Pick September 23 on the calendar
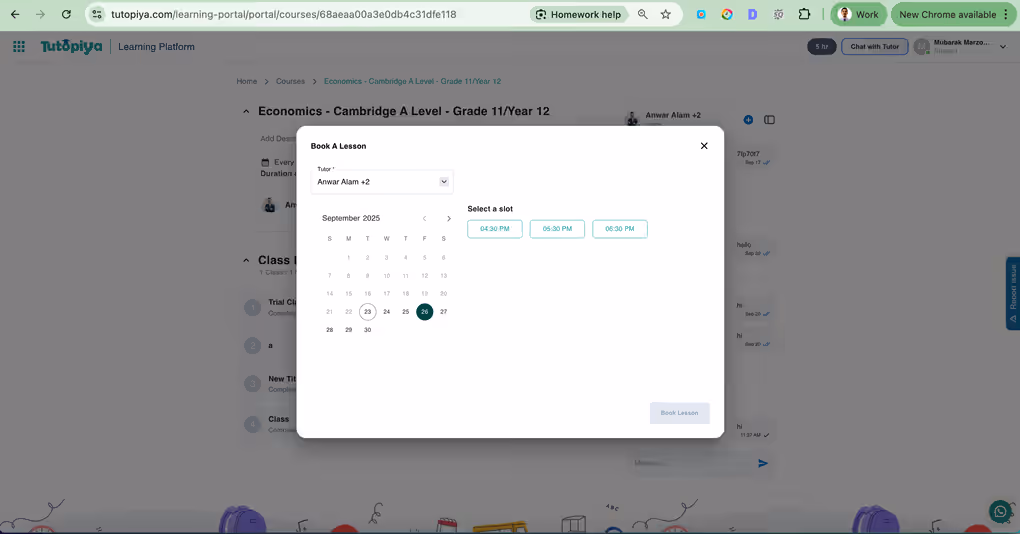This screenshot has width=1020, height=534. 368,312
